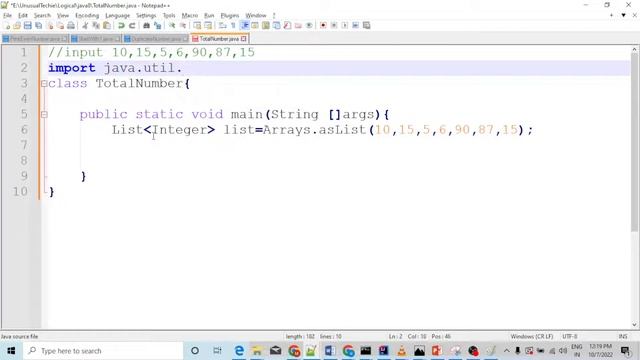Screen dimensions: 640x360
Task: Click the editor scrollbar down arrow
Action: 634,325
